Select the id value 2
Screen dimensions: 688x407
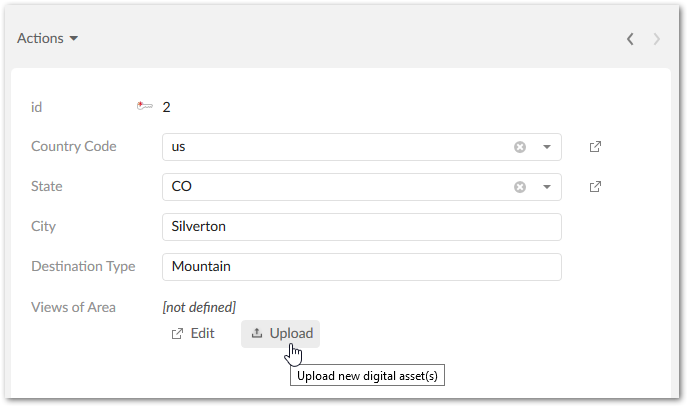point(167,107)
